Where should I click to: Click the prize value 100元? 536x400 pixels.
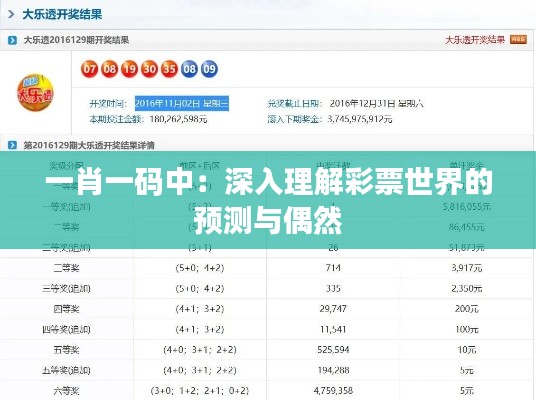point(467,330)
